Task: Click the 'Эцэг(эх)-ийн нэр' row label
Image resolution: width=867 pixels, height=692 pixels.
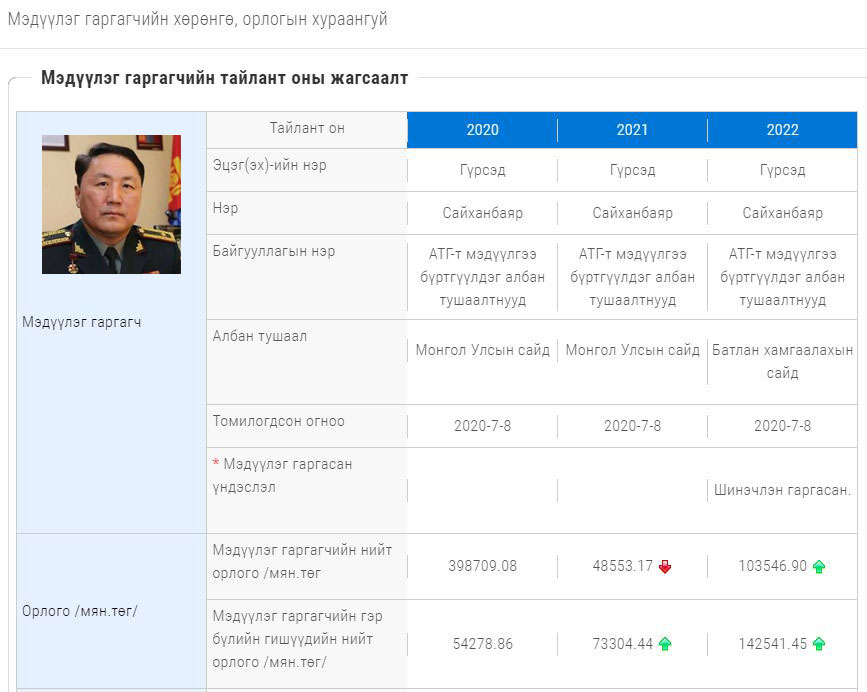Action: pos(269,165)
